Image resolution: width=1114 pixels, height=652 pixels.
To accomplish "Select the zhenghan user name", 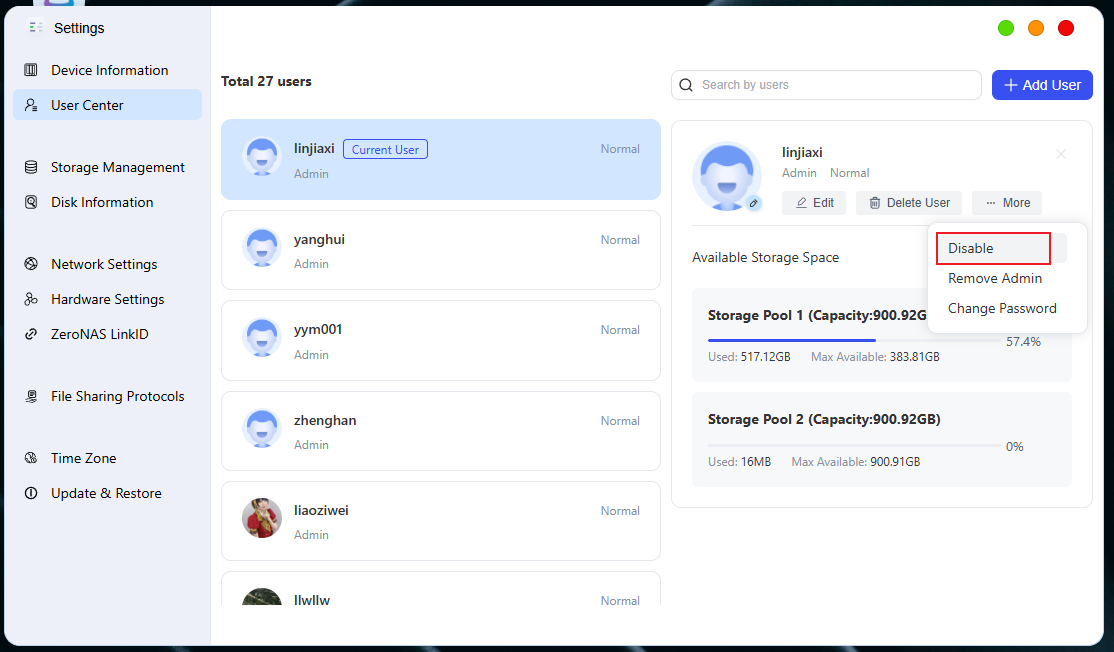I will (x=325, y=420).
